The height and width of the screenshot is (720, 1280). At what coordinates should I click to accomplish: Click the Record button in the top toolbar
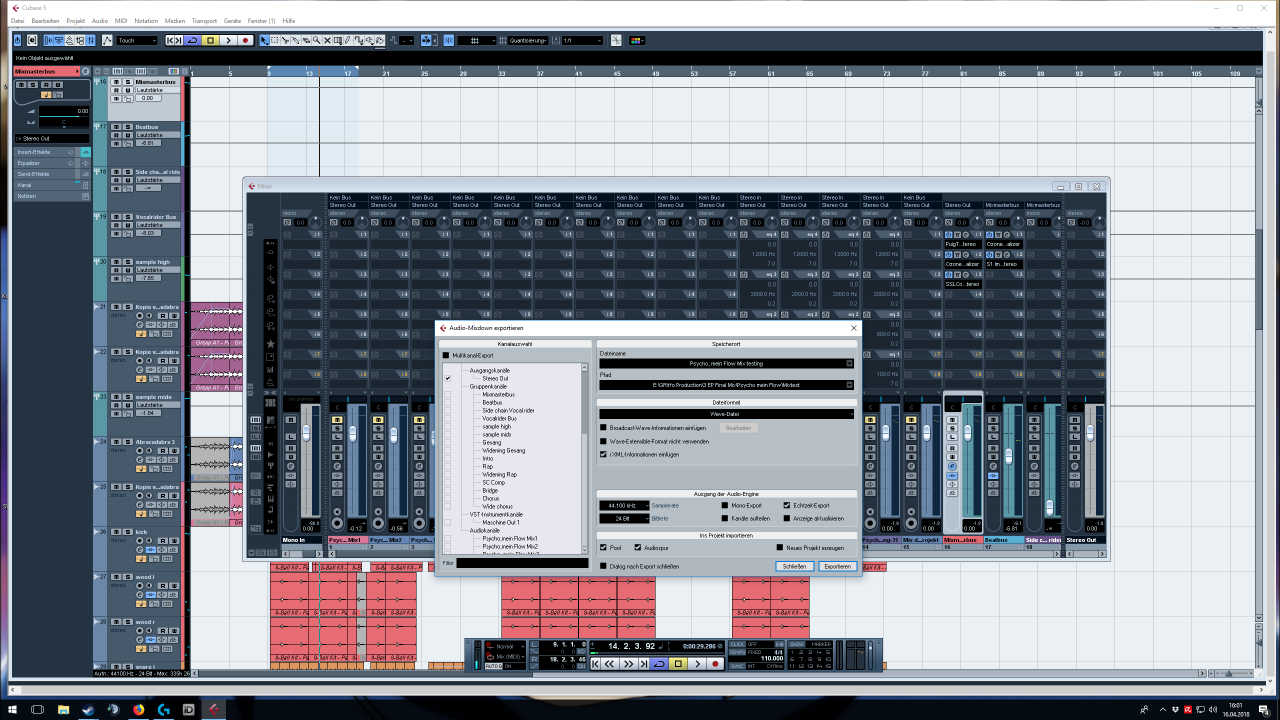[245, 40]
